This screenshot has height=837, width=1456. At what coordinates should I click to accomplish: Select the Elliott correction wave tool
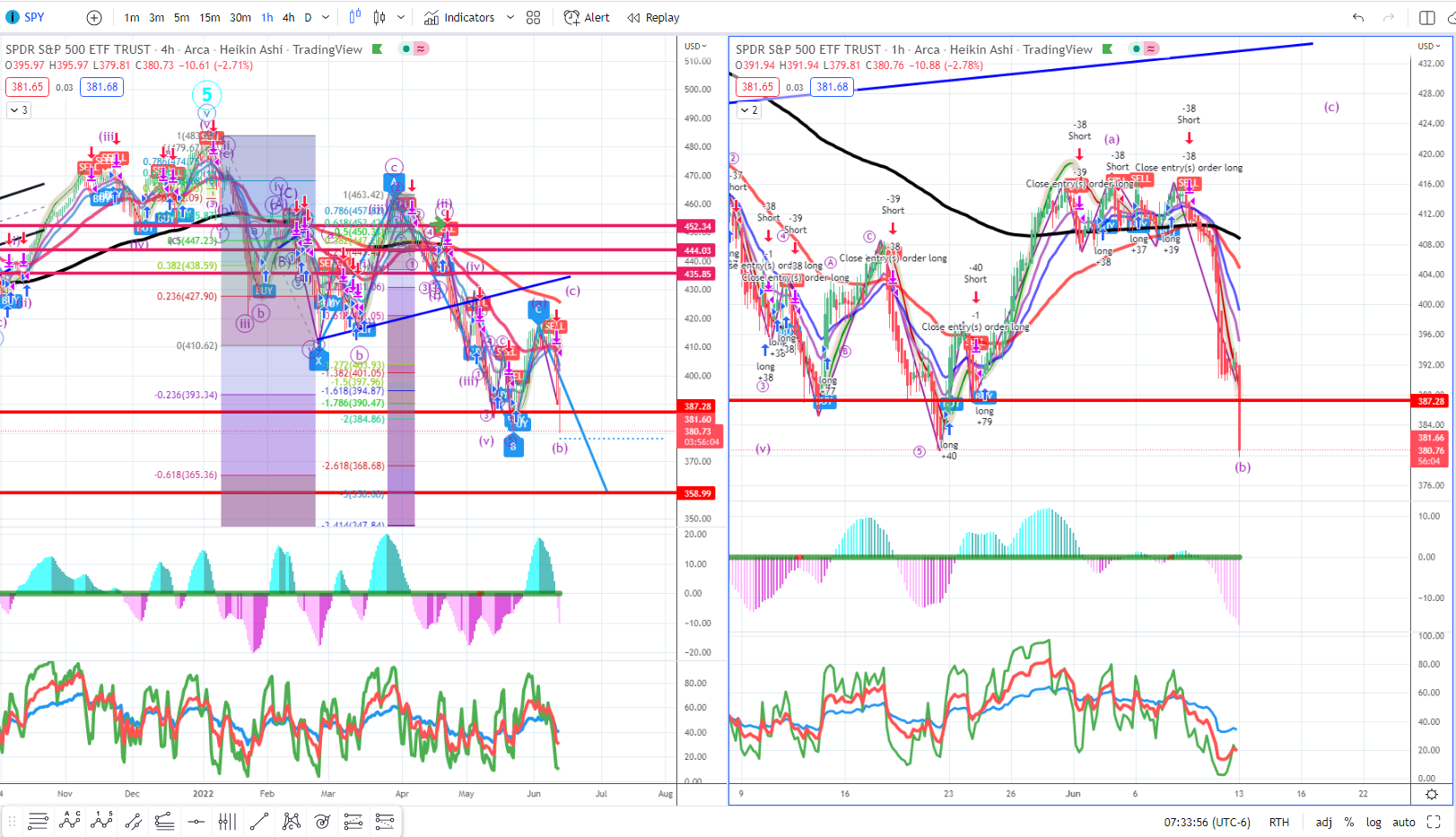click(x=101, y=821)
